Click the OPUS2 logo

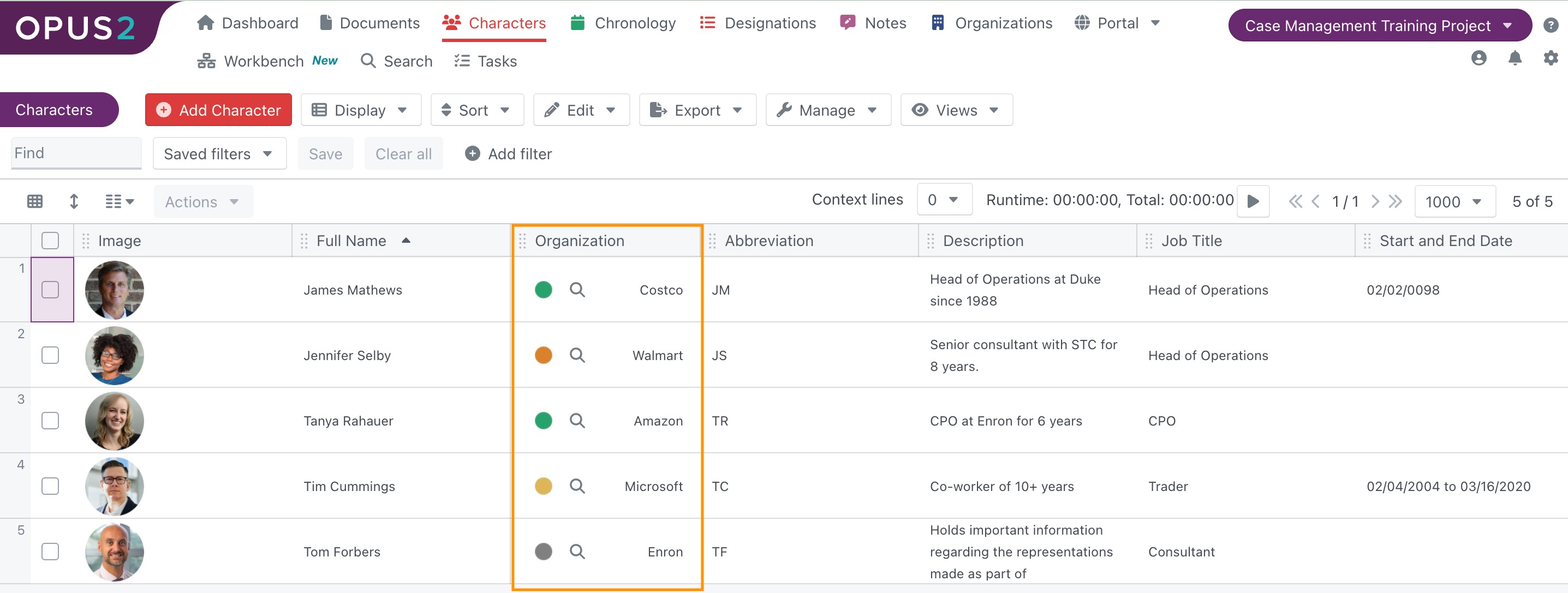coord(75,27)
